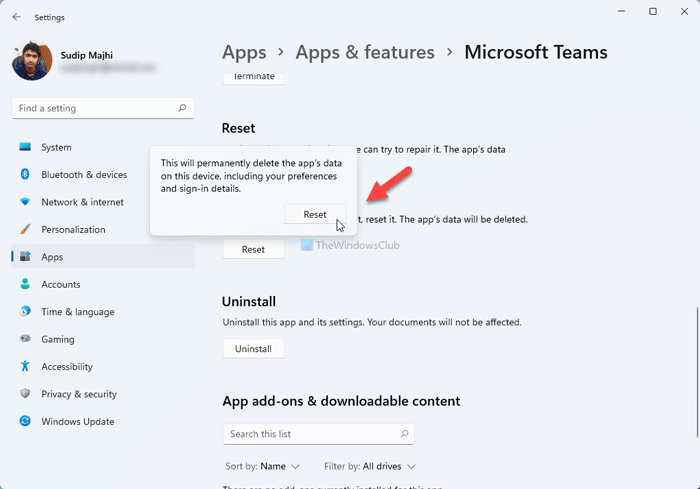Click the Windows Update refresh icon

click(26, 422)
